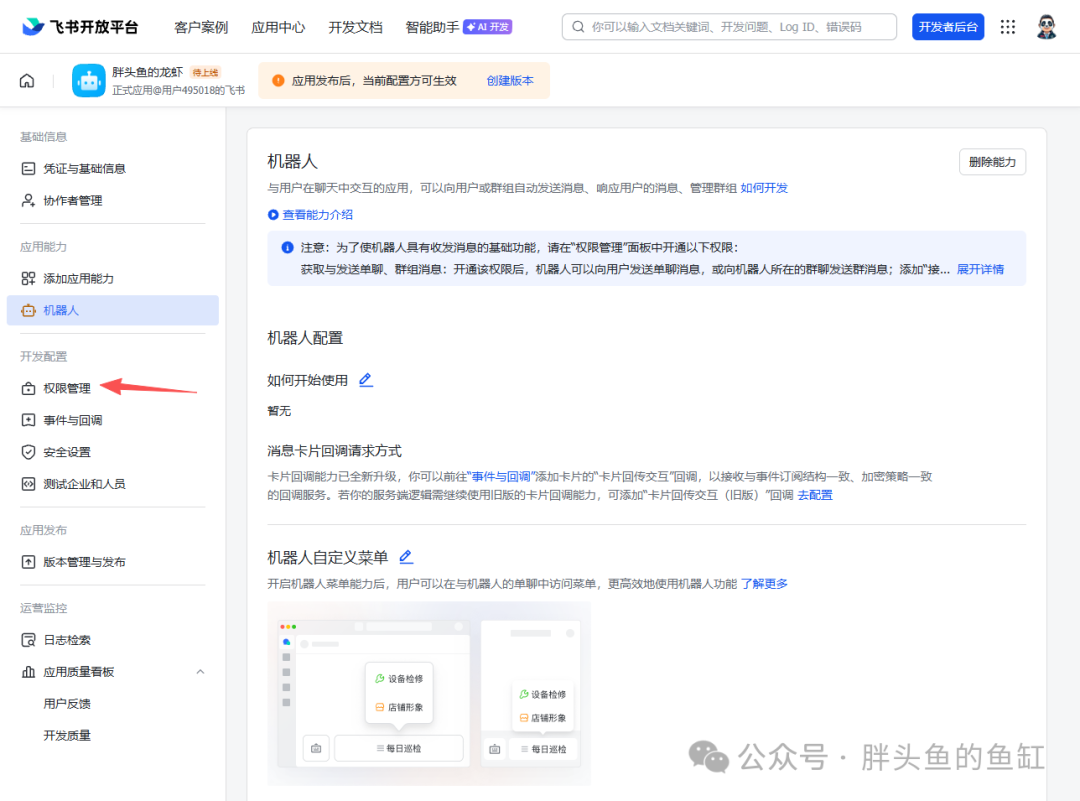Open 测试企业和人员 in the sidebar
Viewport: 1080px width, 801px height.
point(113,484)
